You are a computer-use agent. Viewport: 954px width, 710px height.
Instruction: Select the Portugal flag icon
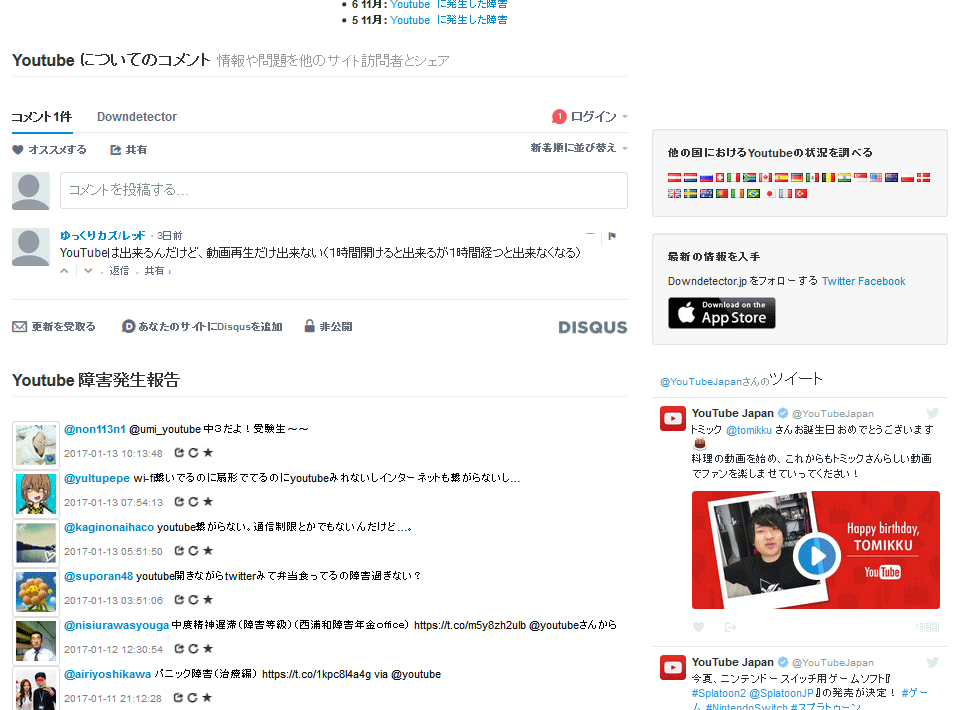tap(722, 193)
